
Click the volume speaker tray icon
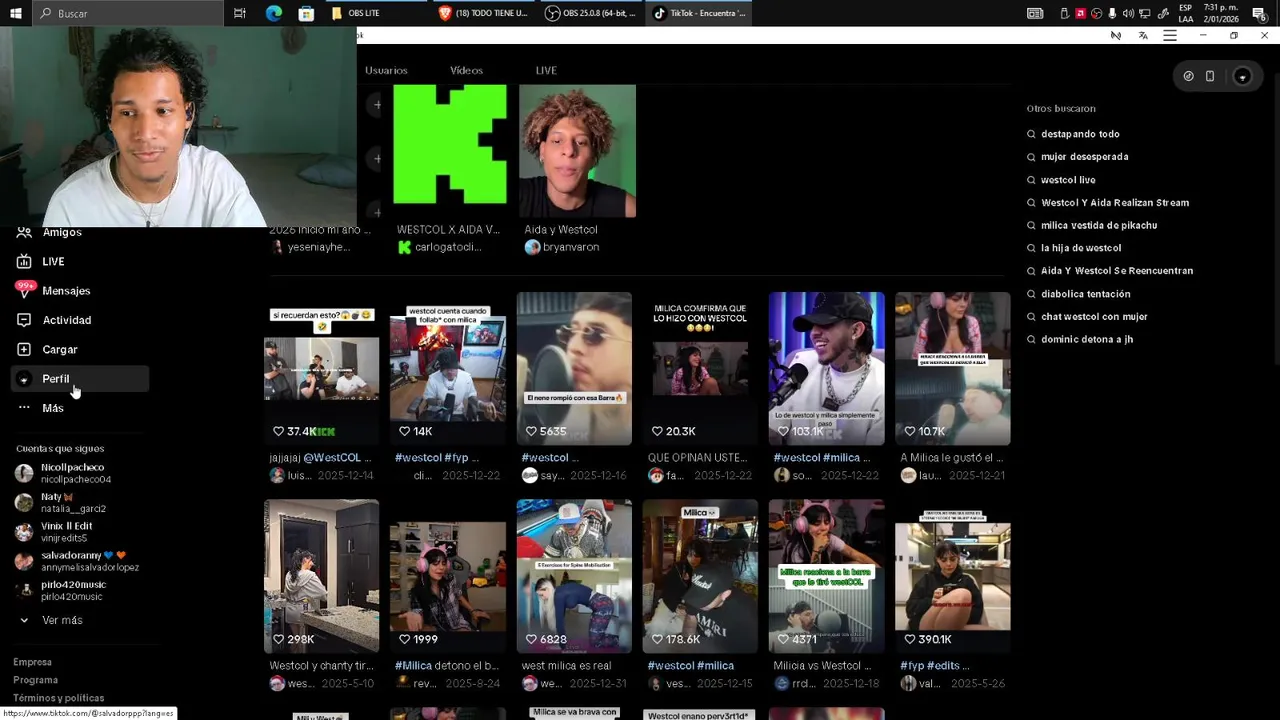(x=1128, y=13)
